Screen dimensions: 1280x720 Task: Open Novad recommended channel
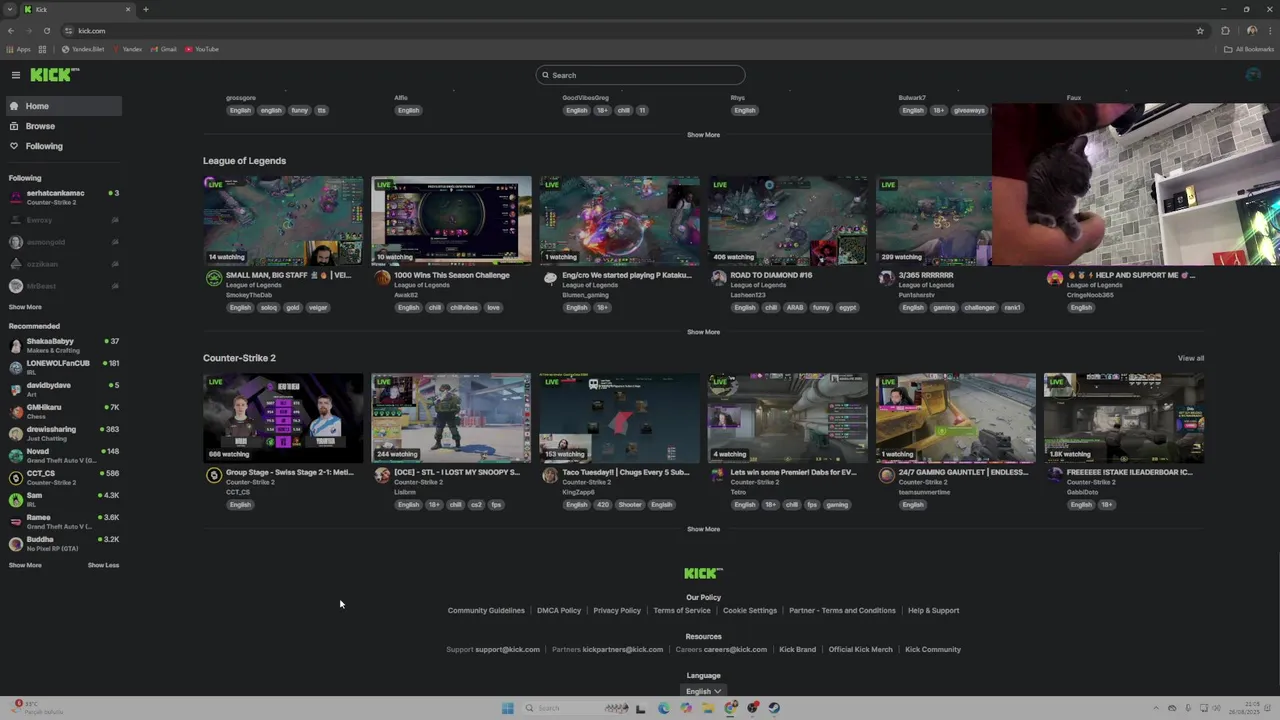tap(64, 455)
